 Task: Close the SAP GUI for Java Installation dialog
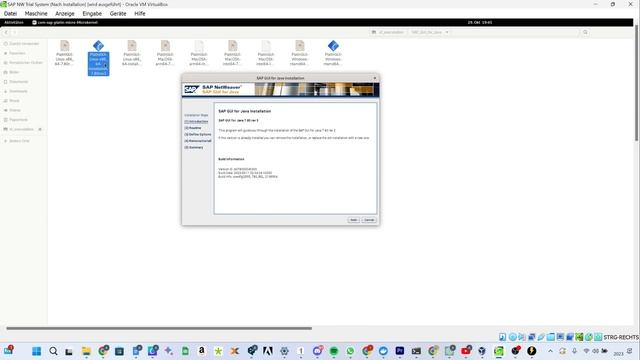[x=375, y=78]
